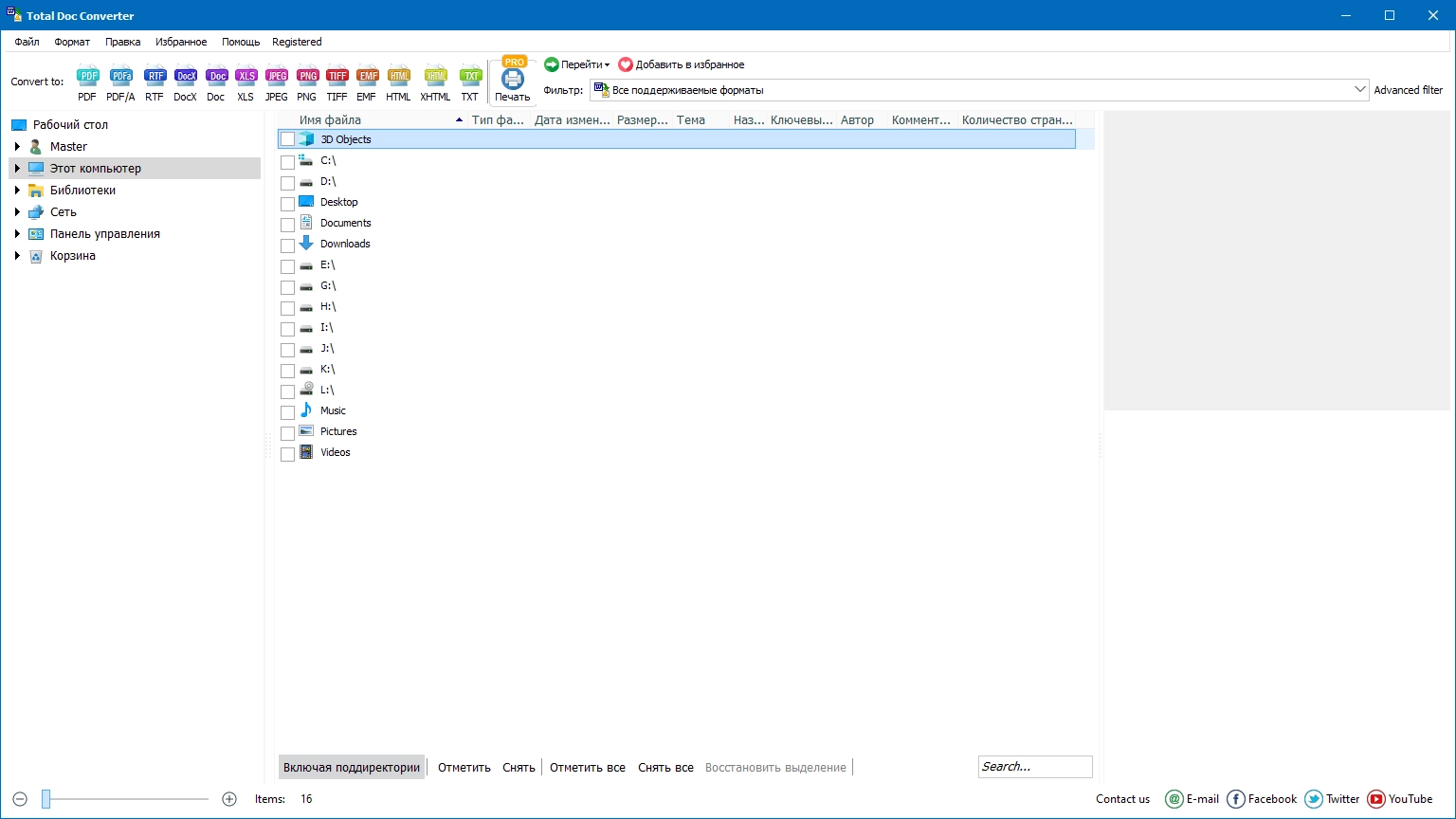Click the Doc format icon
This screenshot has width=1456, height=819.
[x=216, y=83]
